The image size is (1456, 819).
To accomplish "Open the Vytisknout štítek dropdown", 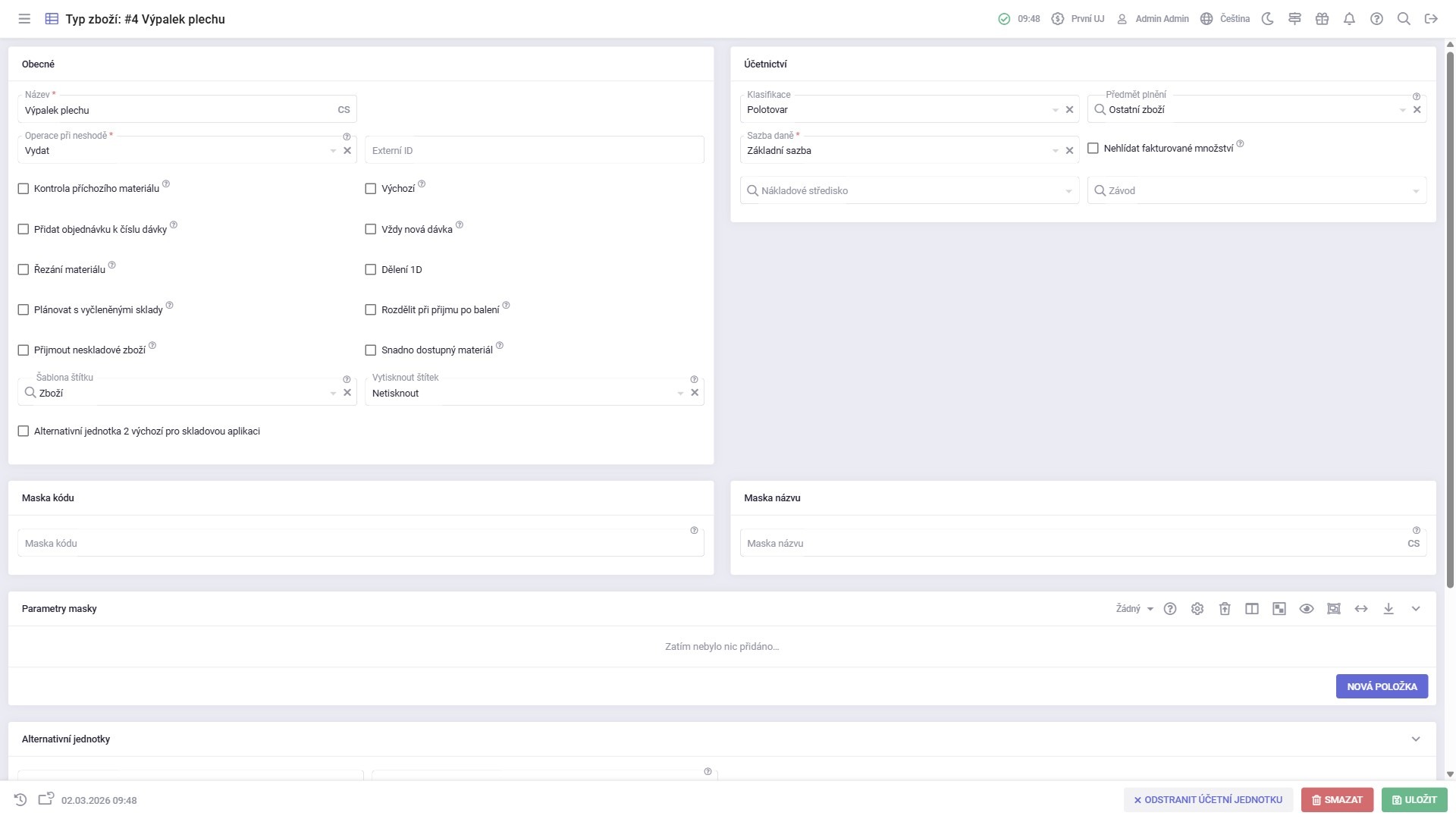I will click(x=680, y=393).
